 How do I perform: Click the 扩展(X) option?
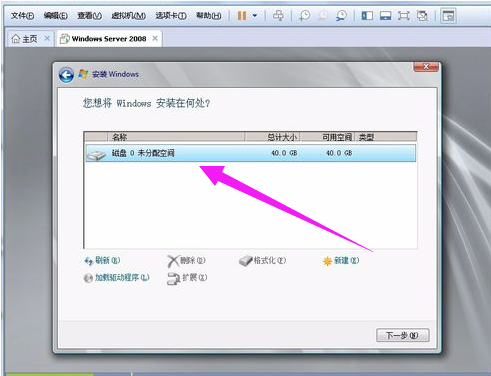click(187, 278)
